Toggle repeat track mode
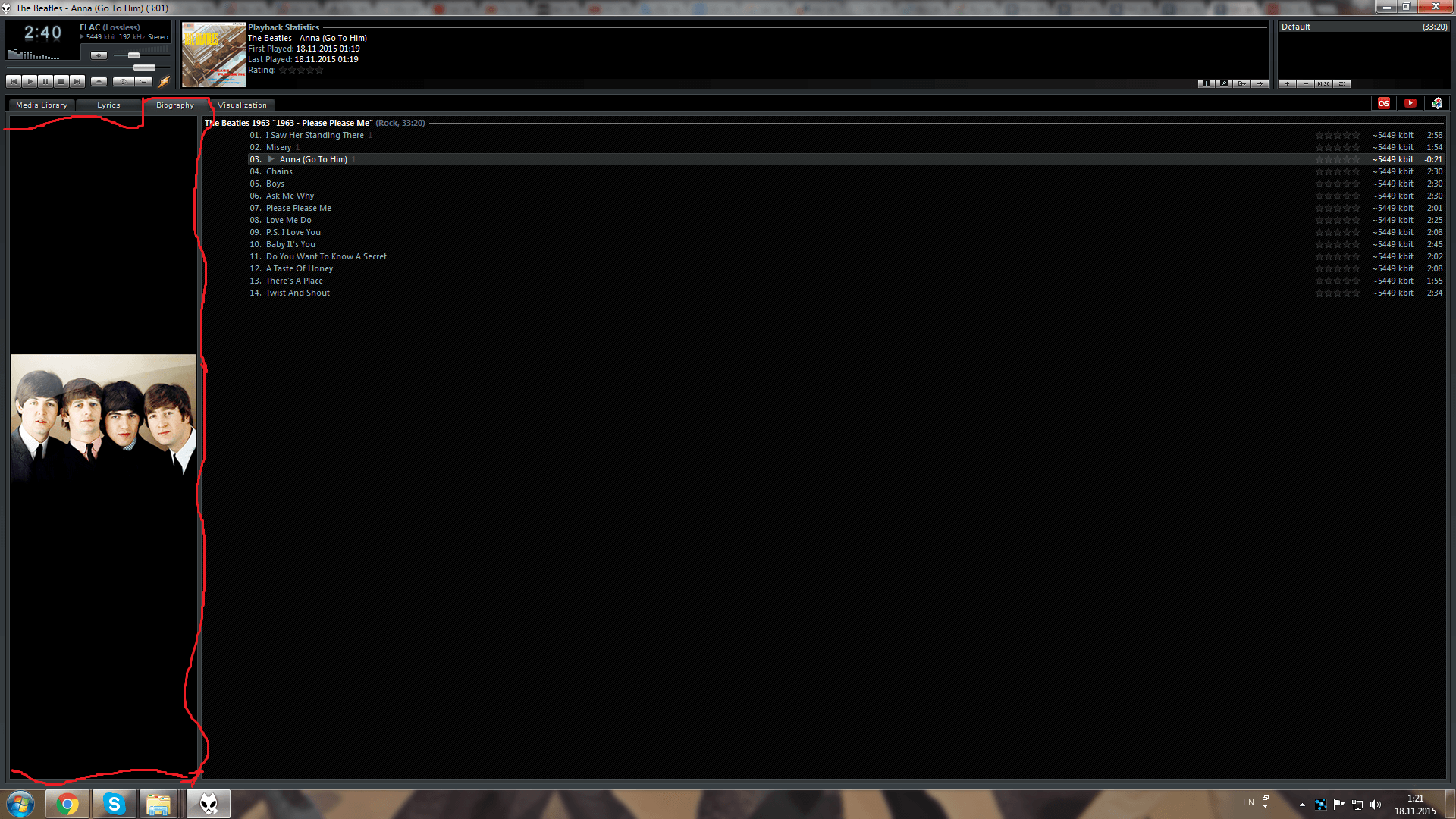 [x=144, y=81]
